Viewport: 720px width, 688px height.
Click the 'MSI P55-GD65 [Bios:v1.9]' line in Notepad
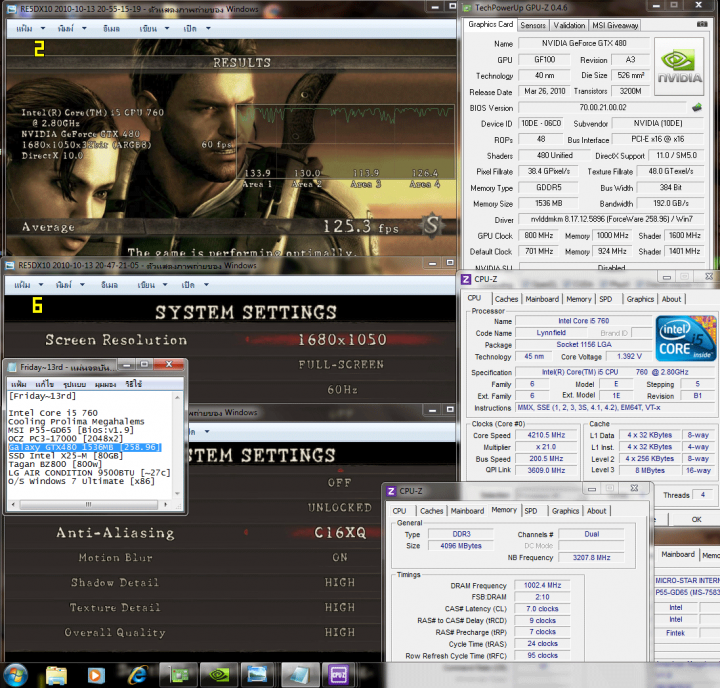[71, 430]
